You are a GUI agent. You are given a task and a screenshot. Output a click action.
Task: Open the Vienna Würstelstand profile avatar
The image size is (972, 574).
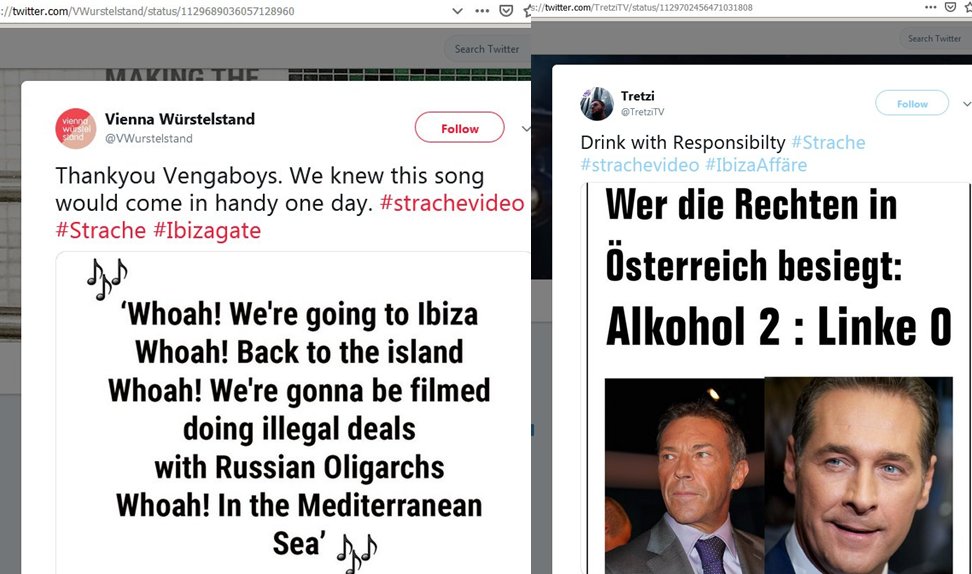pyautogui.click(x=76, y=128)
